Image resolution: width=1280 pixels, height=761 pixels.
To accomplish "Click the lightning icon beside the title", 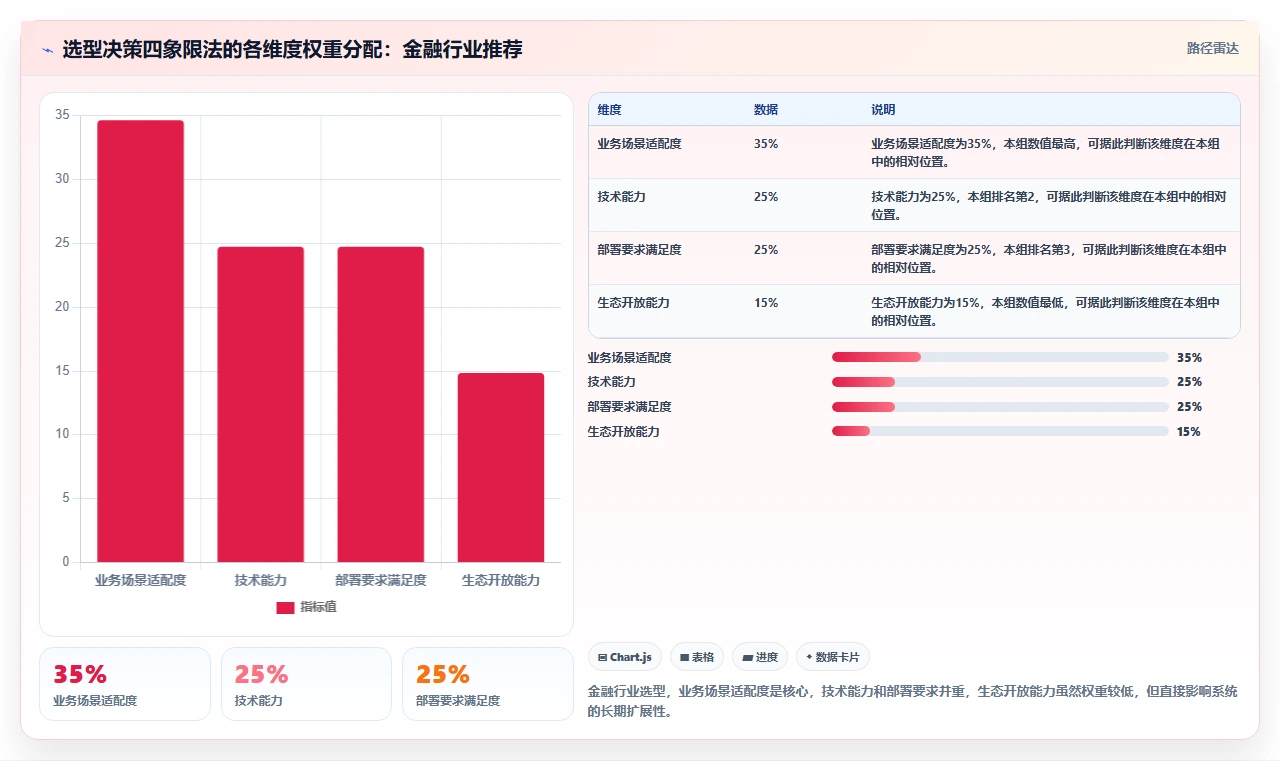I will [x=47, y=50].
